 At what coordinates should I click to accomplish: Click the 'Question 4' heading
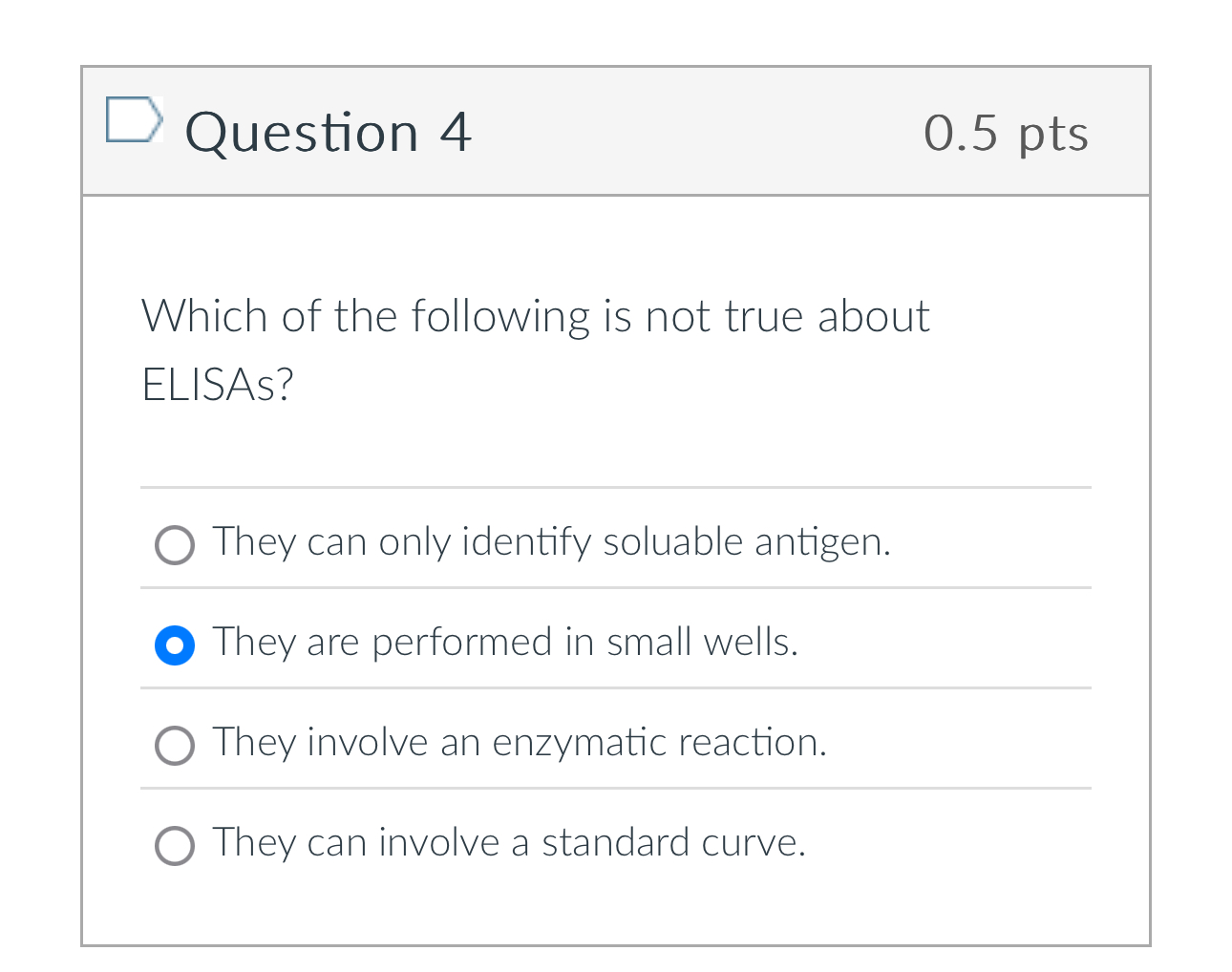point(329,132)
